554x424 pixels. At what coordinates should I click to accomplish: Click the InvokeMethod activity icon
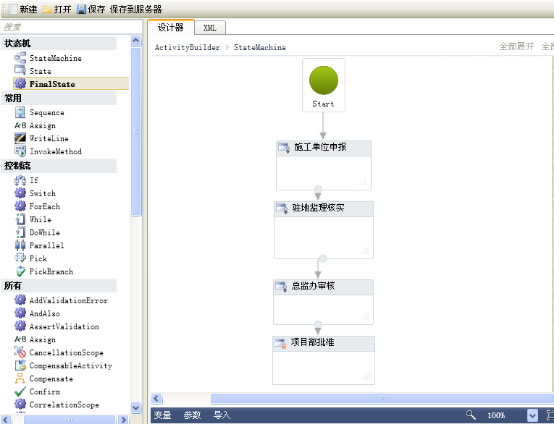tap(20, 151)
